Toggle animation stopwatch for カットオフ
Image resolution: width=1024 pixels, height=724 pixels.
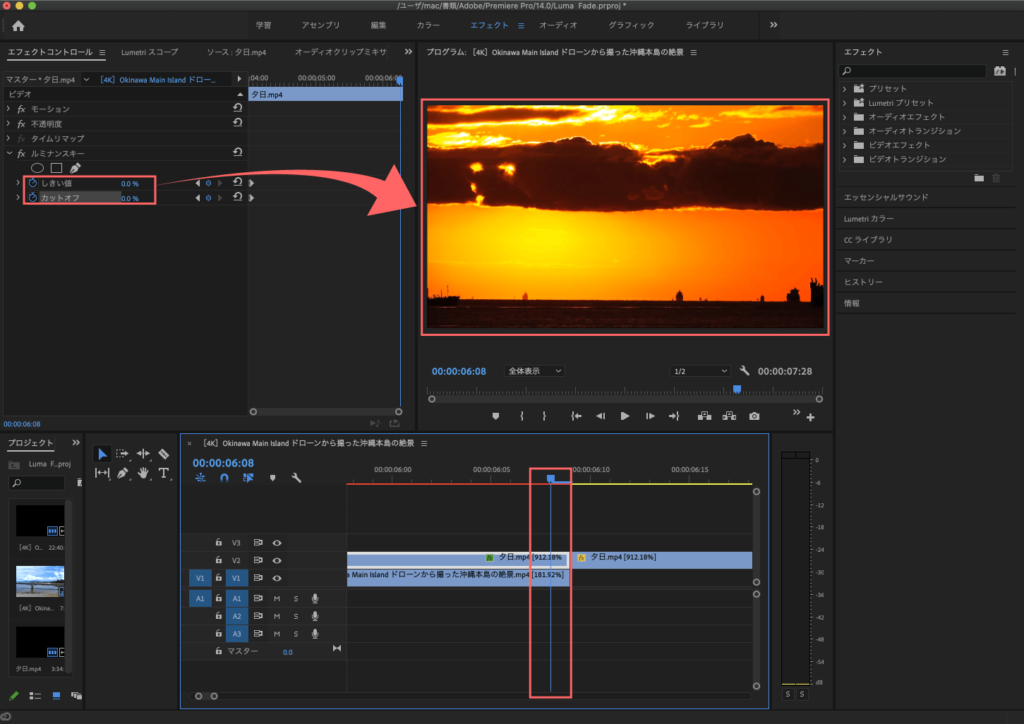33,197
